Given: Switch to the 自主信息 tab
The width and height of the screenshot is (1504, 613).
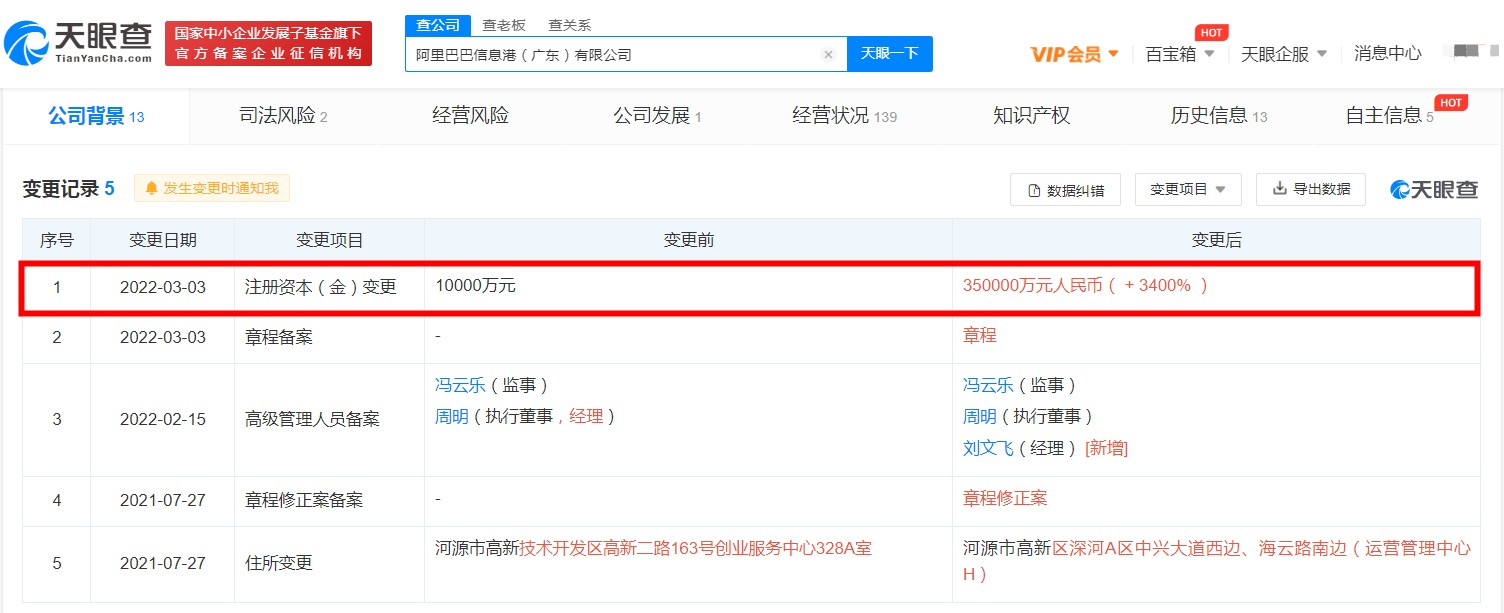Looking at the screenshot, I should [1389, 116].
